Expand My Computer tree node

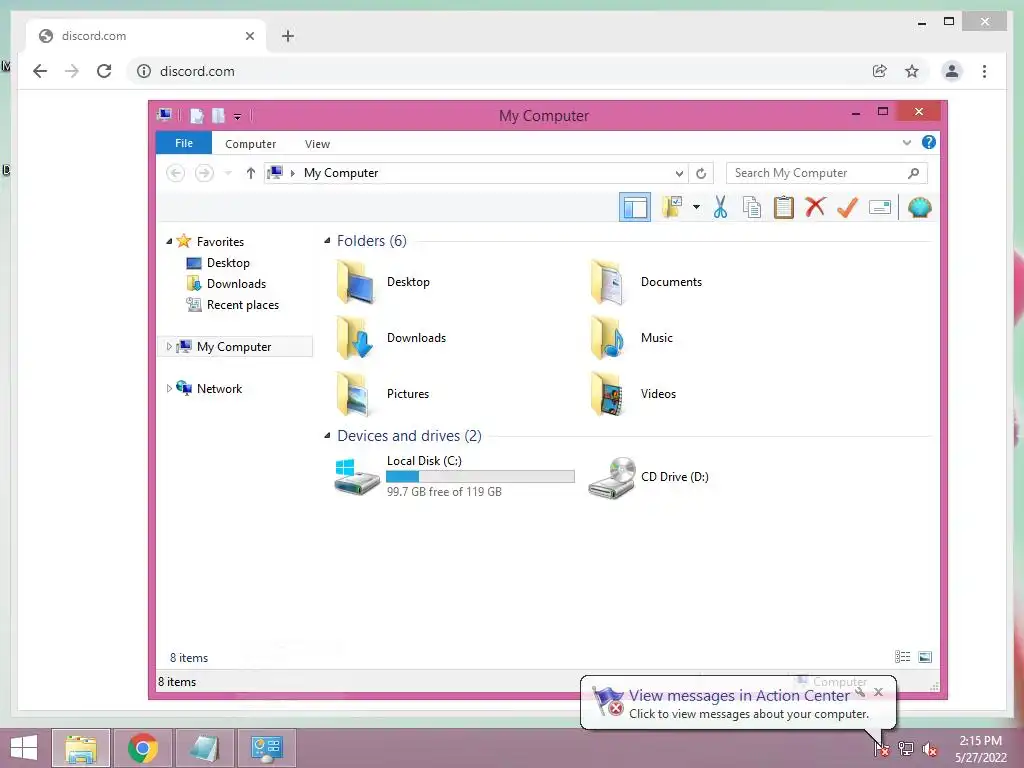169,347
